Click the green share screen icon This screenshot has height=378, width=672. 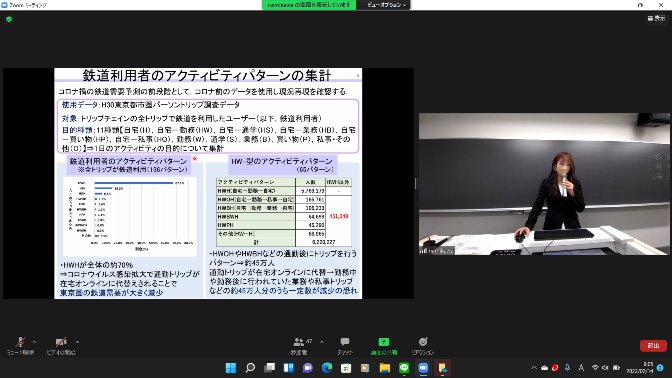click(384, 345)
